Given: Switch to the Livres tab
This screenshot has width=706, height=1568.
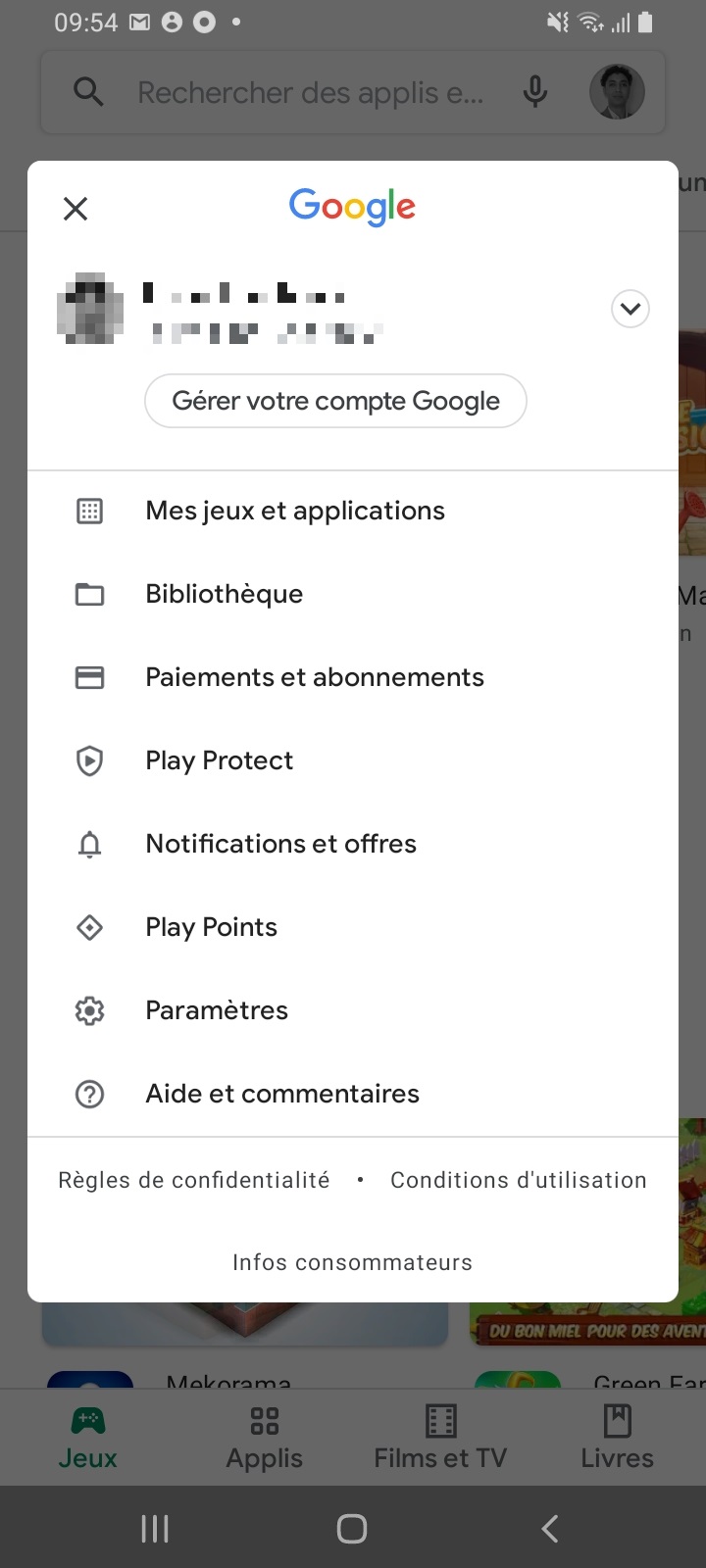Looking at the screenshot, I should point(617,1438).
